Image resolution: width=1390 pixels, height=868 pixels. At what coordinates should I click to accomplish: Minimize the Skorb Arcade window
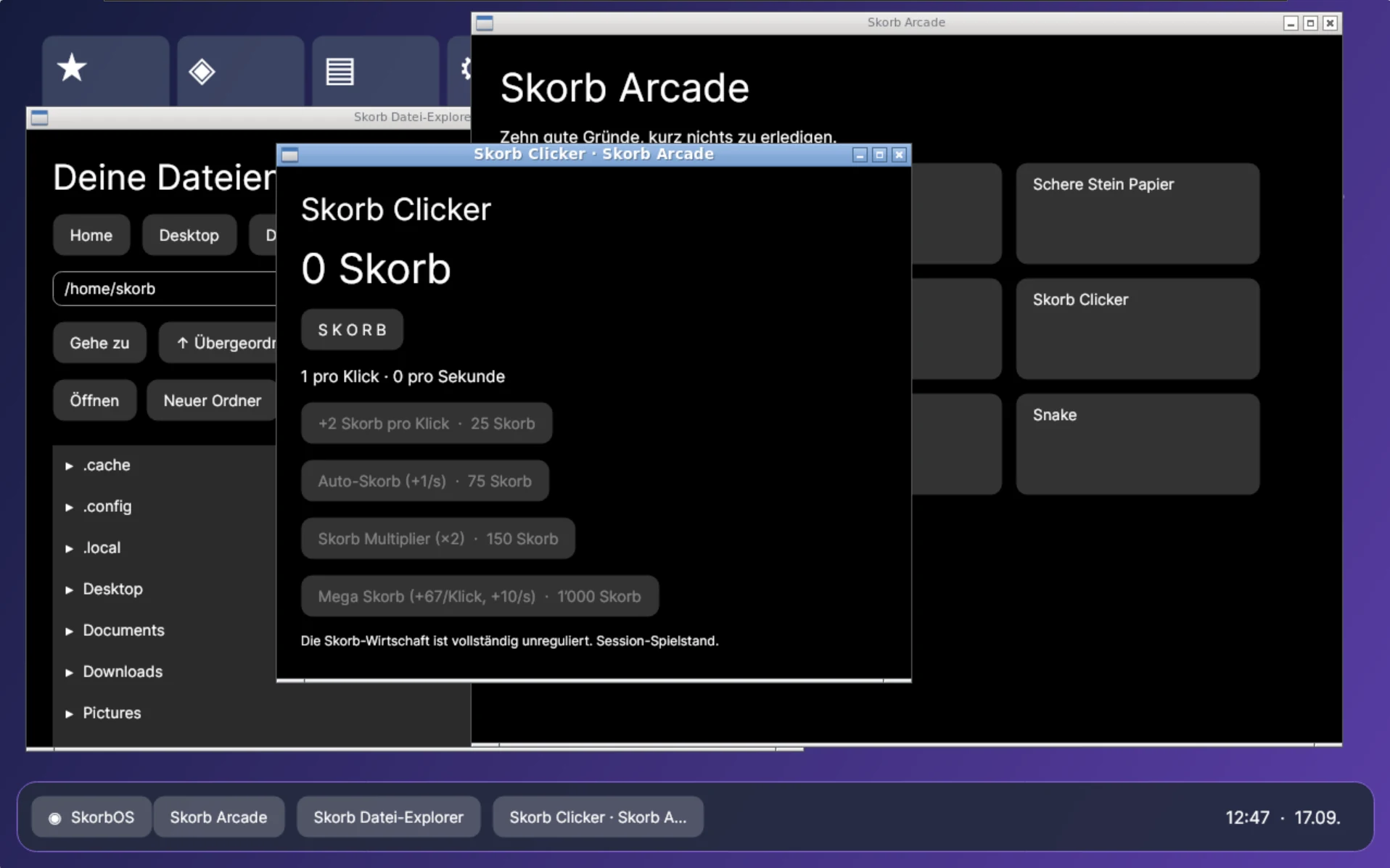click(x=1291, y=23)
